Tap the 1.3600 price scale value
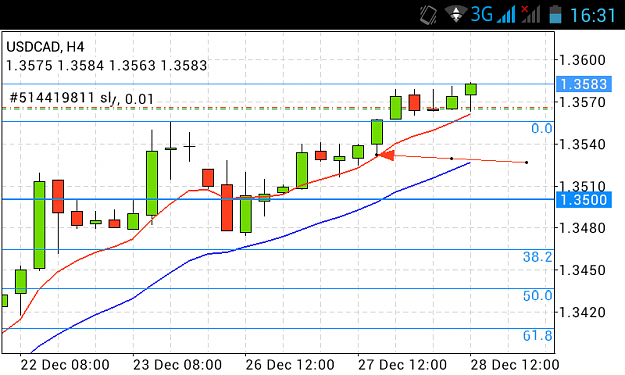The height and width of the screenshot is (375, 625). 582,60
